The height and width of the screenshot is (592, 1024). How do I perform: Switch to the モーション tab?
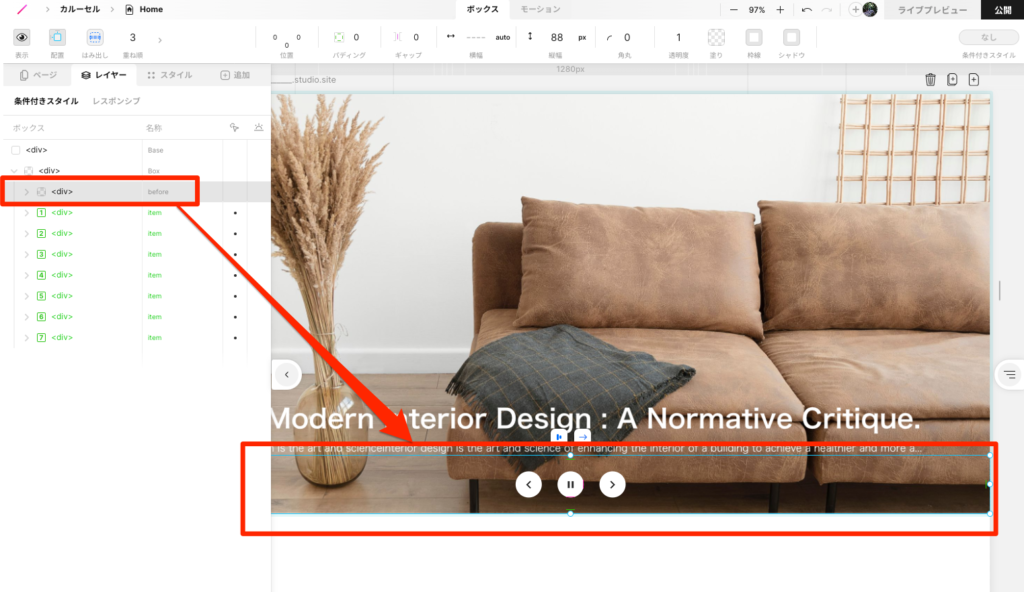point(540,9)
